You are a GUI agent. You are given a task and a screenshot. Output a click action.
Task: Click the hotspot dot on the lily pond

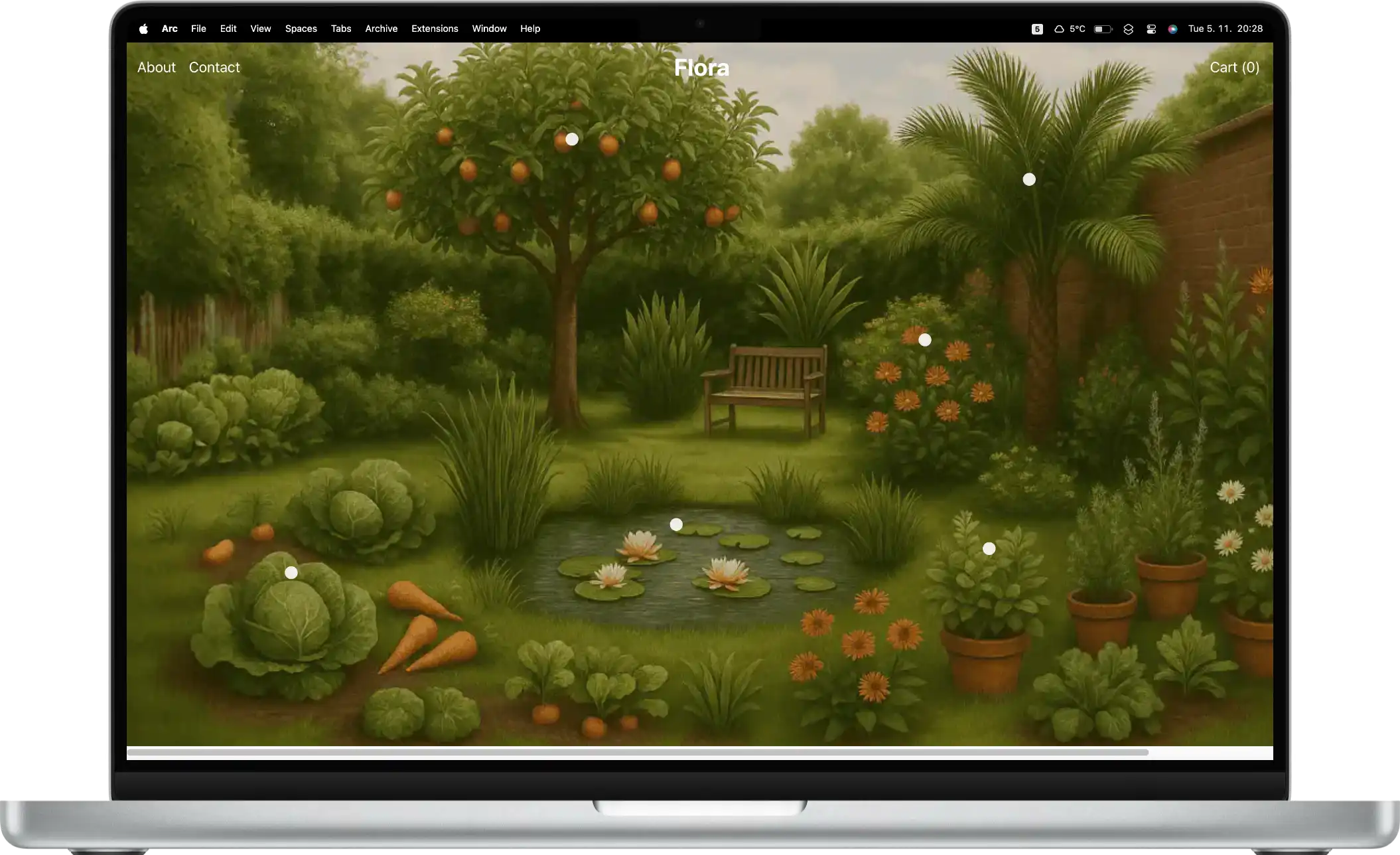pos(676,524)
